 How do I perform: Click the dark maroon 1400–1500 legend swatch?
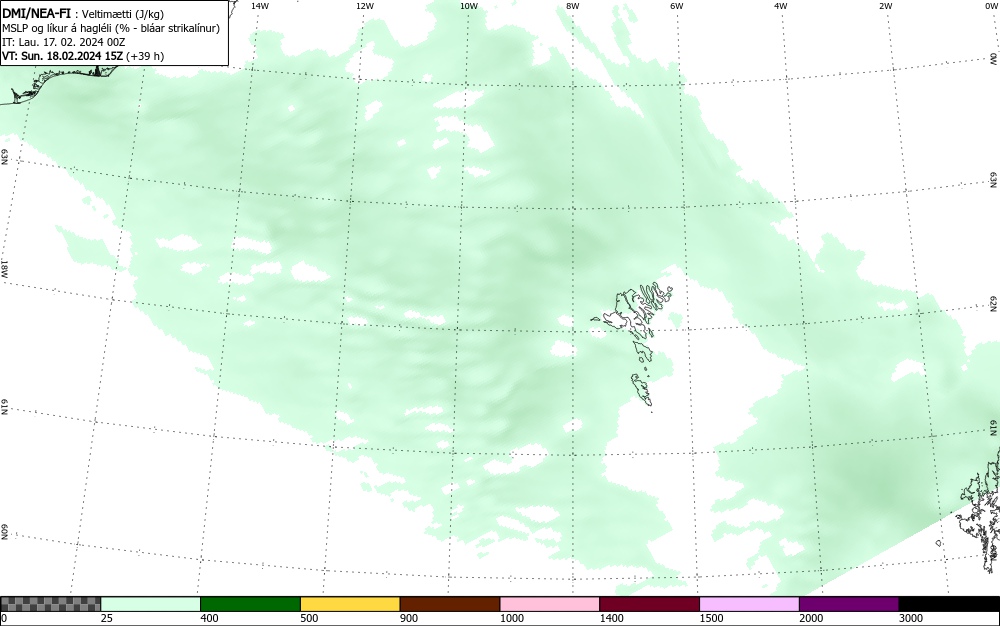pos(649,604)
